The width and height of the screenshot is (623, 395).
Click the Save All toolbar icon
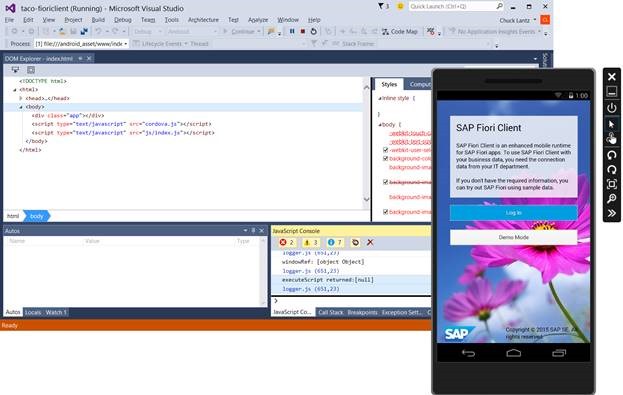[84, 31]
